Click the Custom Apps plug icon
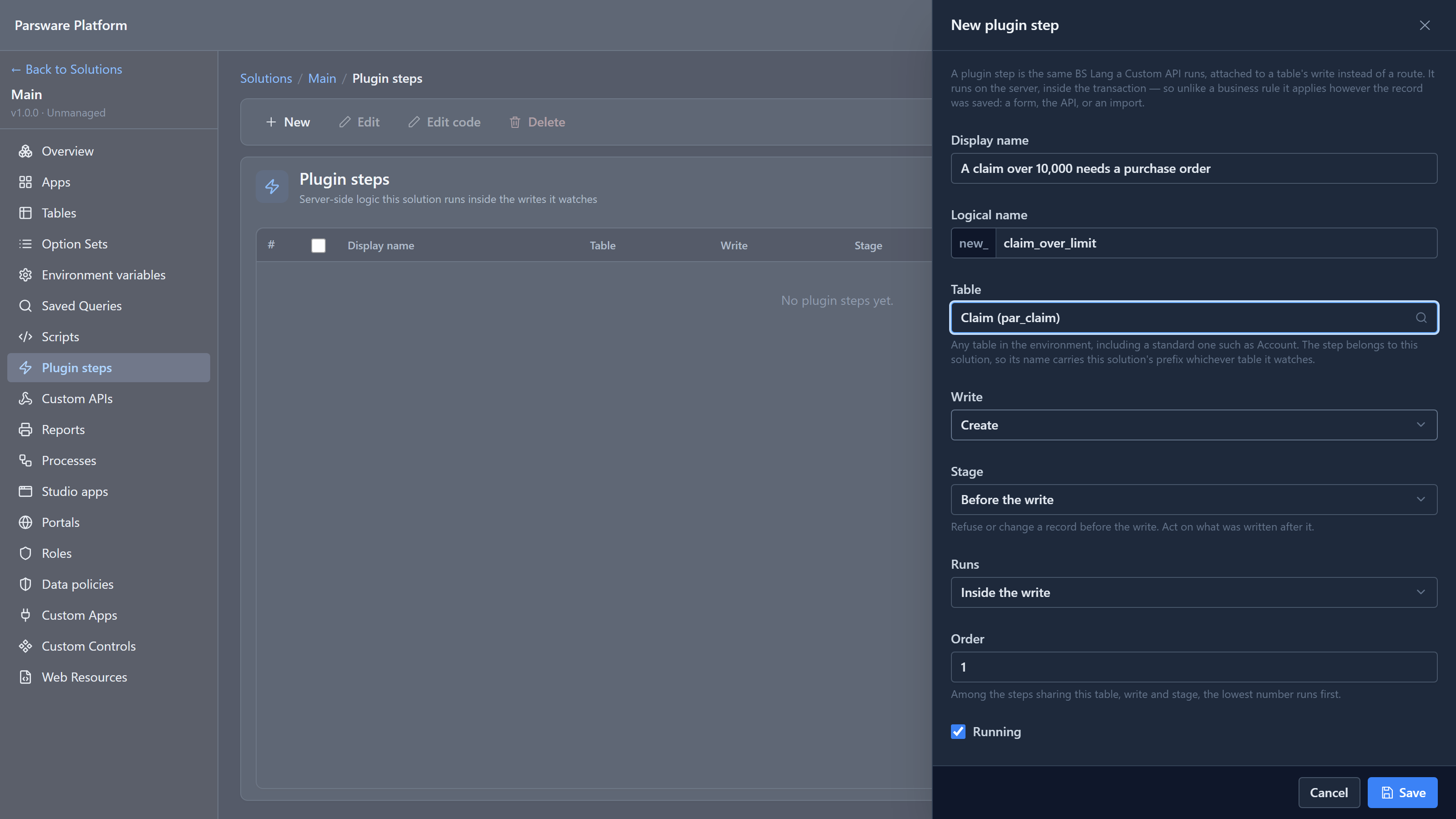The image size is (1456, 819). [x=25, y=615]
